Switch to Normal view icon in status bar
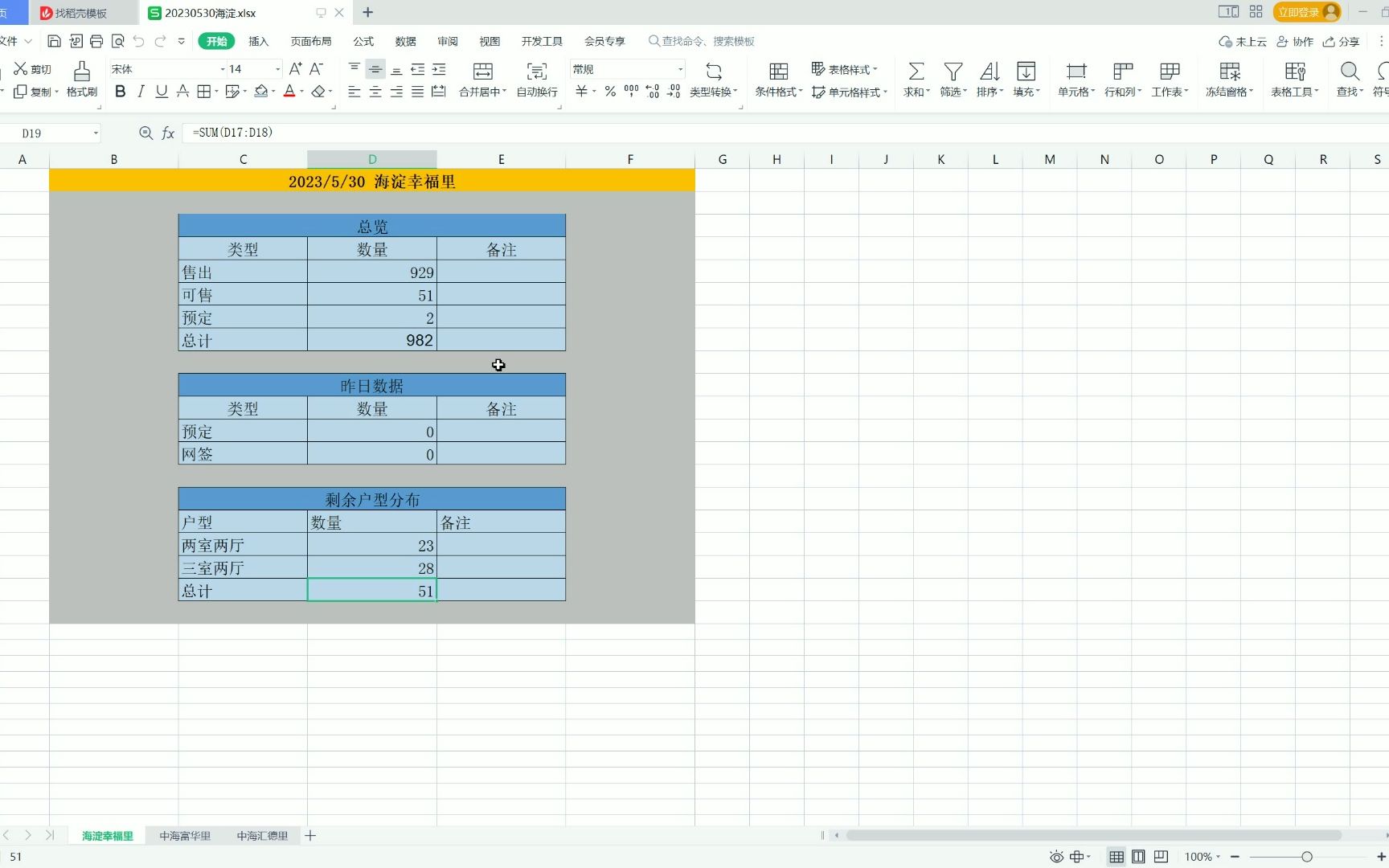 pyautogui.click(x=1117, y=857)
